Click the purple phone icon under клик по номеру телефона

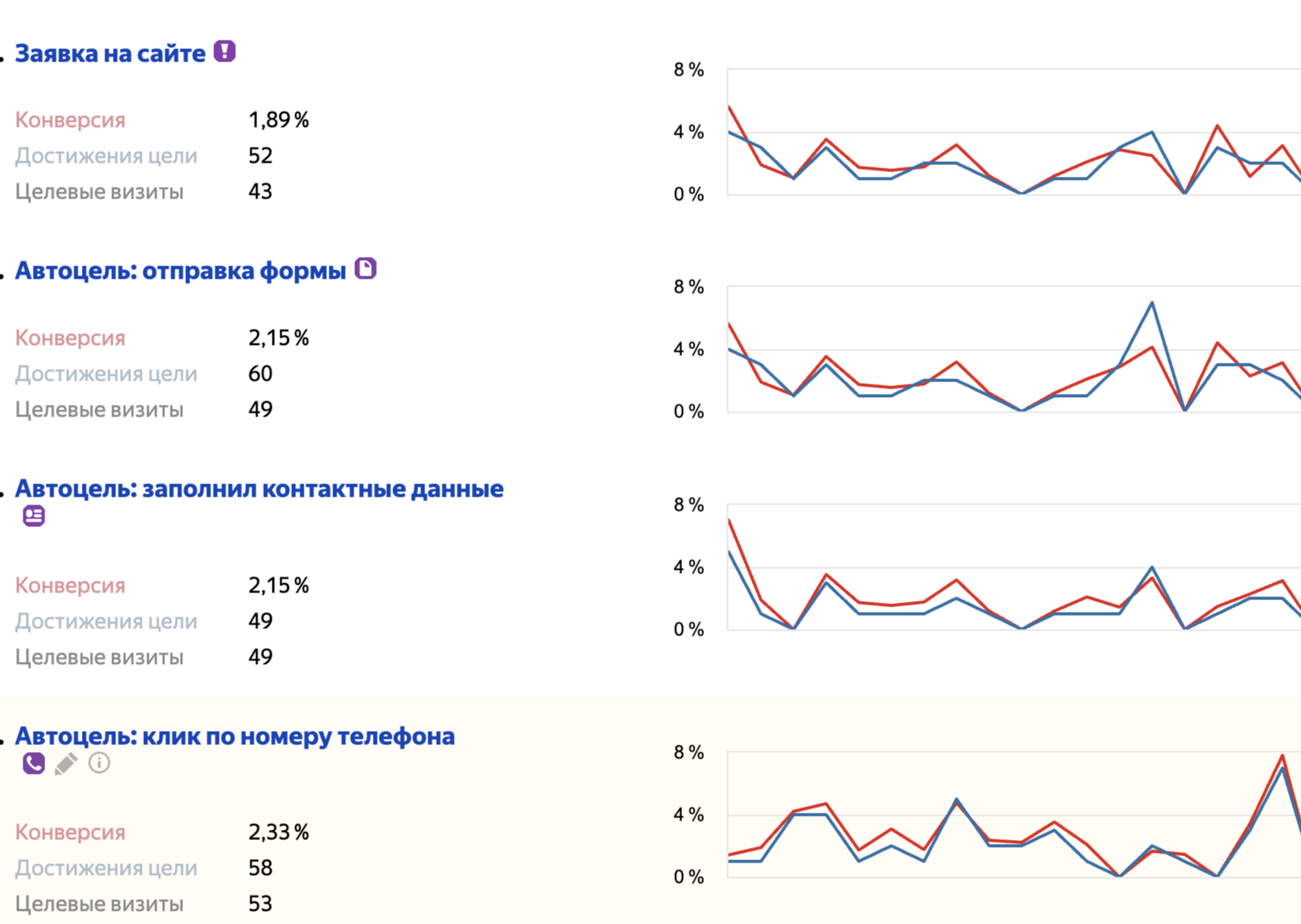pos(33,764)
